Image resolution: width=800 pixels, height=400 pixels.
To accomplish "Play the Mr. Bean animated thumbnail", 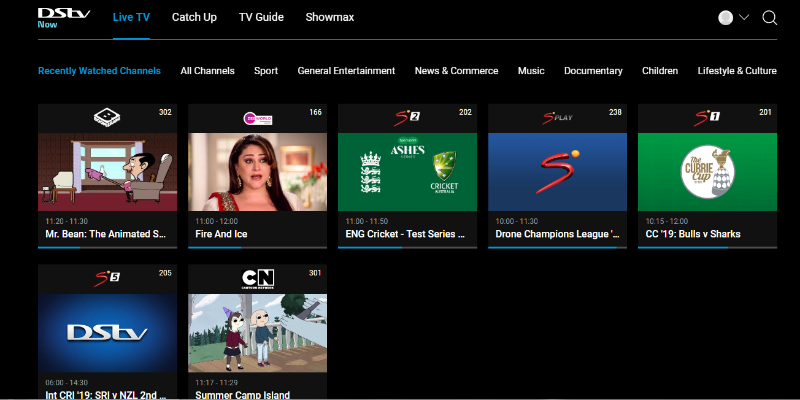I will click(108, 172).
